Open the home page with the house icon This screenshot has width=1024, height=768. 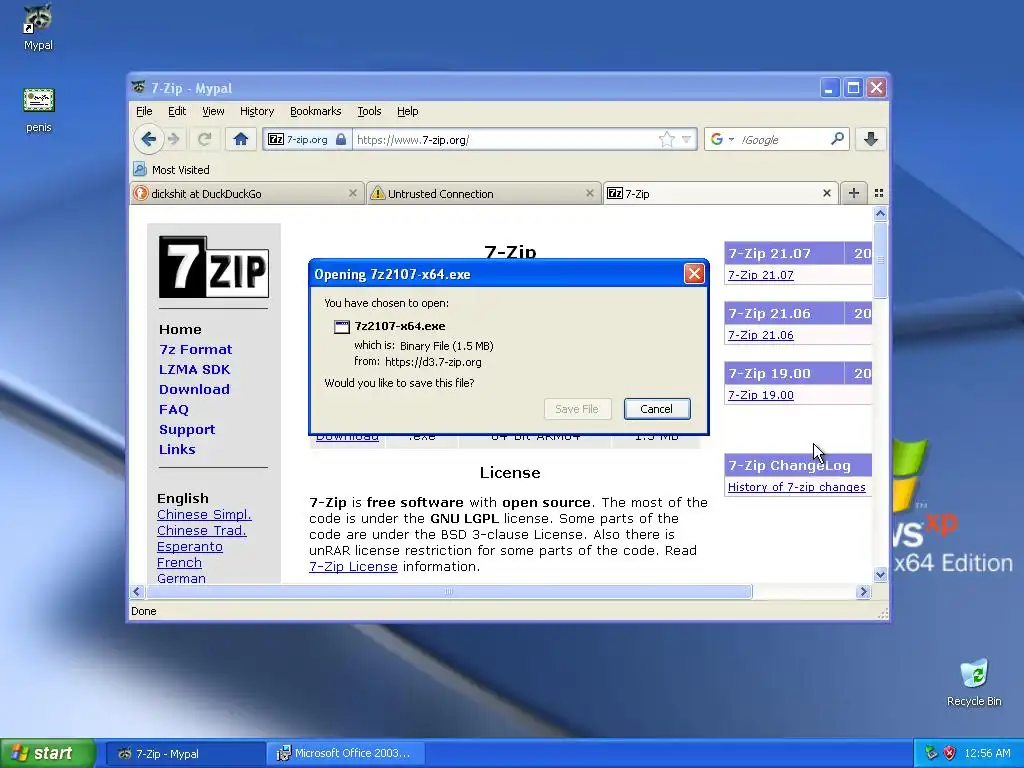pyautogui.click(x=240, y=139)
